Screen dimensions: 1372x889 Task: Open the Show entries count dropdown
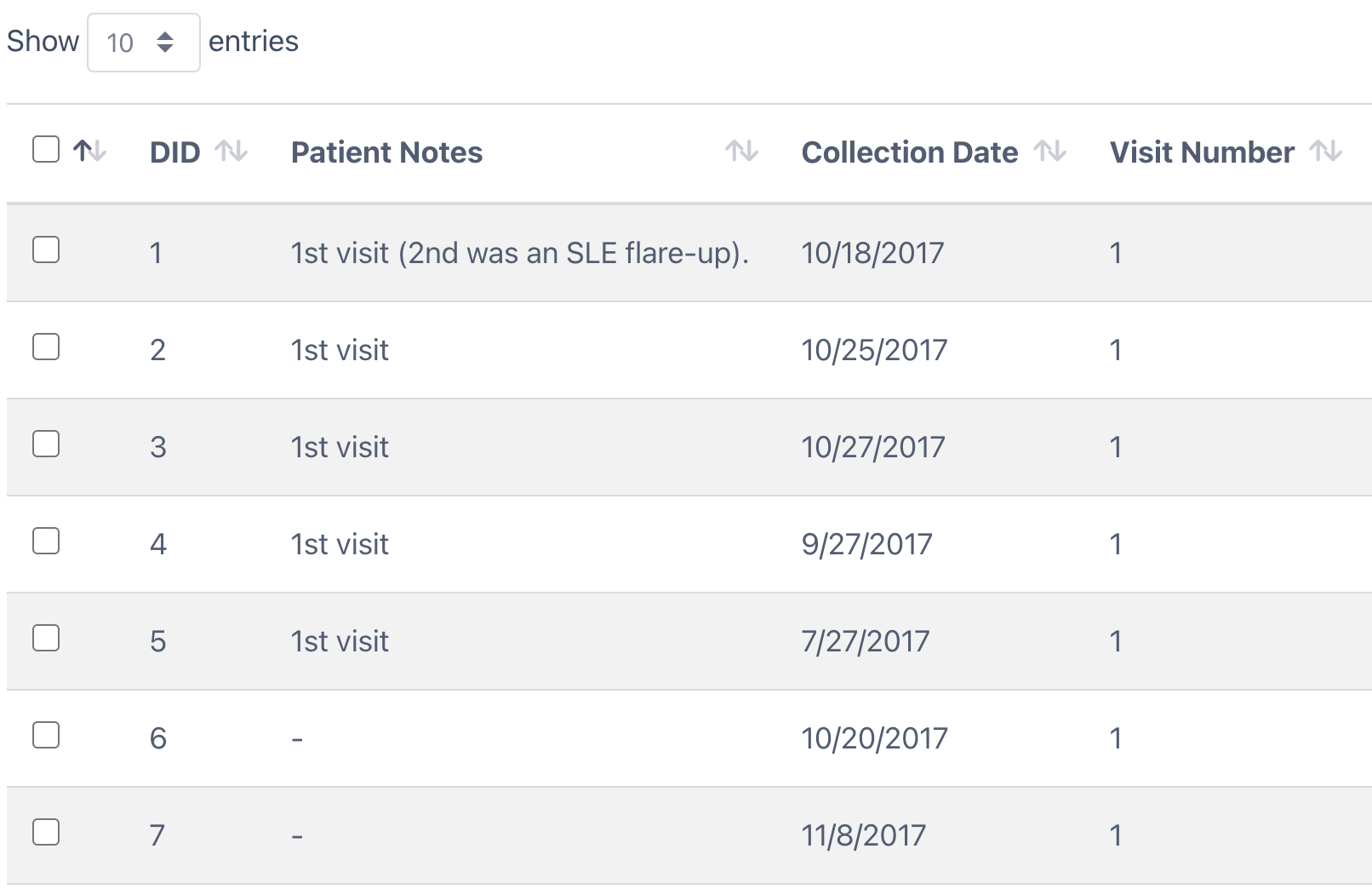pyautogui.click(x=144, y=43)
